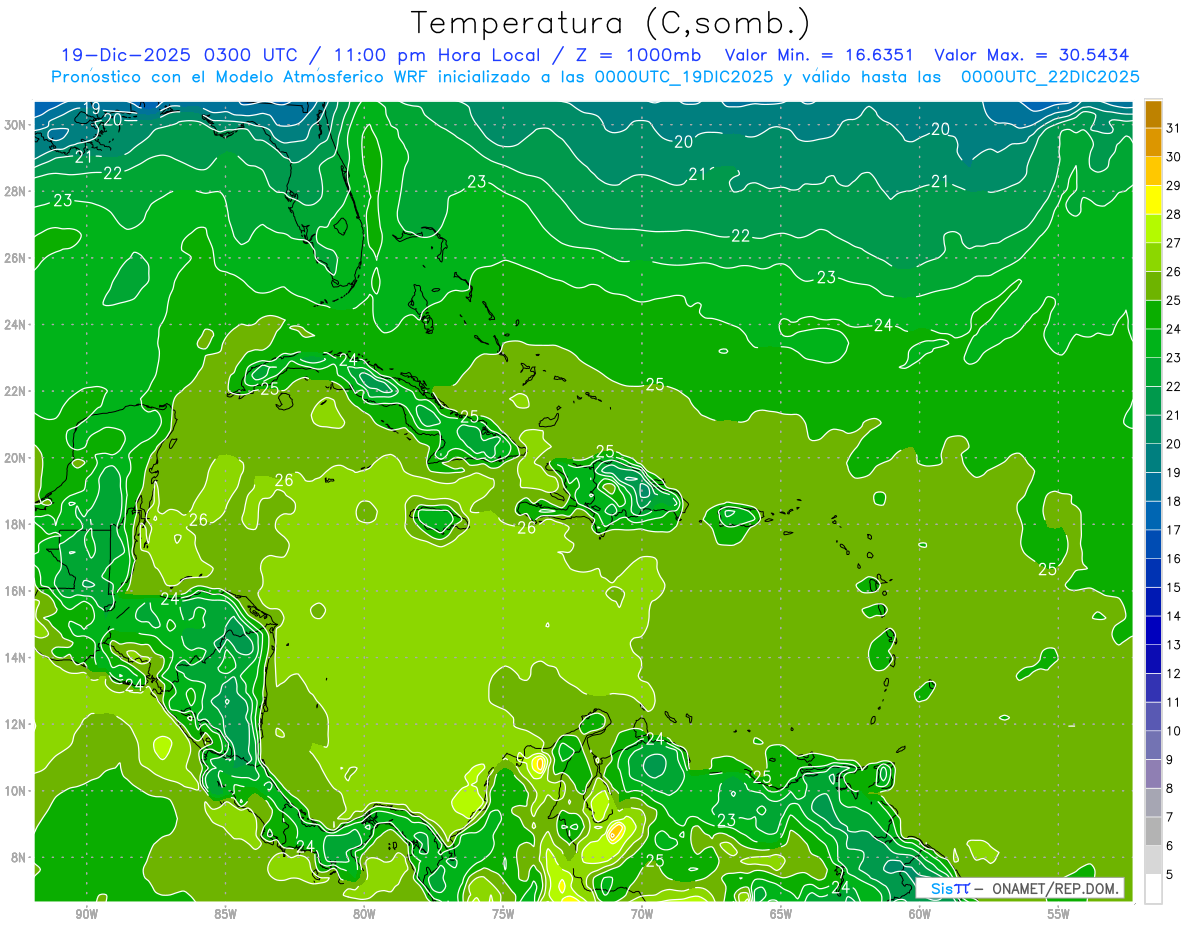Pick light gray swatch between 5 and 6

coord(1153,860)
